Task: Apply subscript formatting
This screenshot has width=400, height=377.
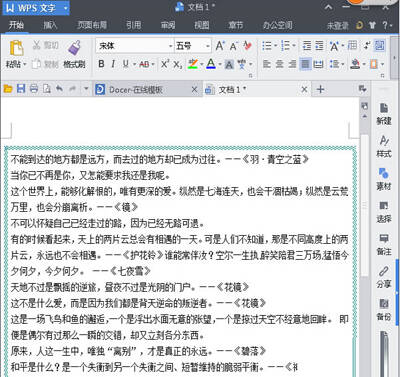Action: (x=177, y=64)
